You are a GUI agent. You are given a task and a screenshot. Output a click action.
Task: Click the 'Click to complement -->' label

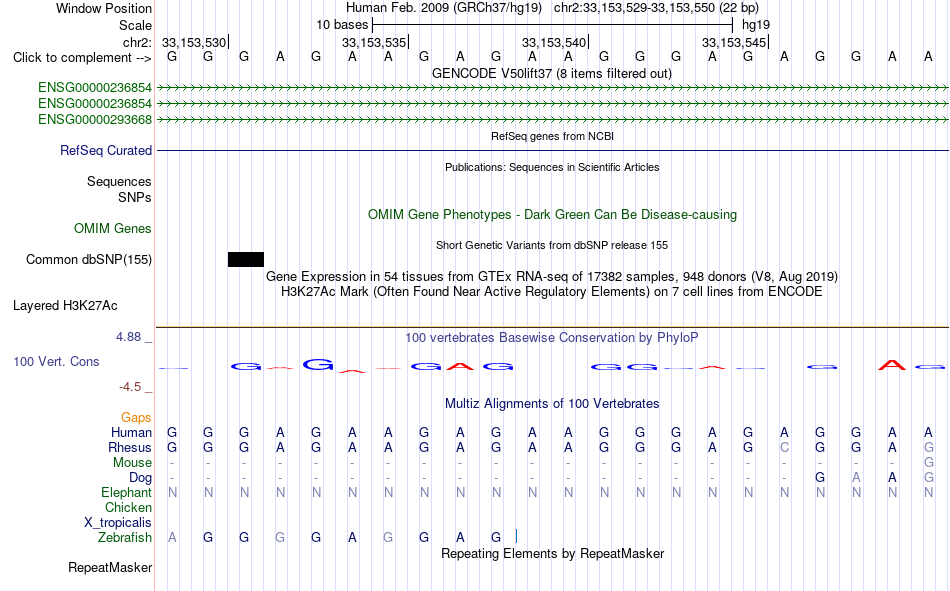tap(82, 58)
